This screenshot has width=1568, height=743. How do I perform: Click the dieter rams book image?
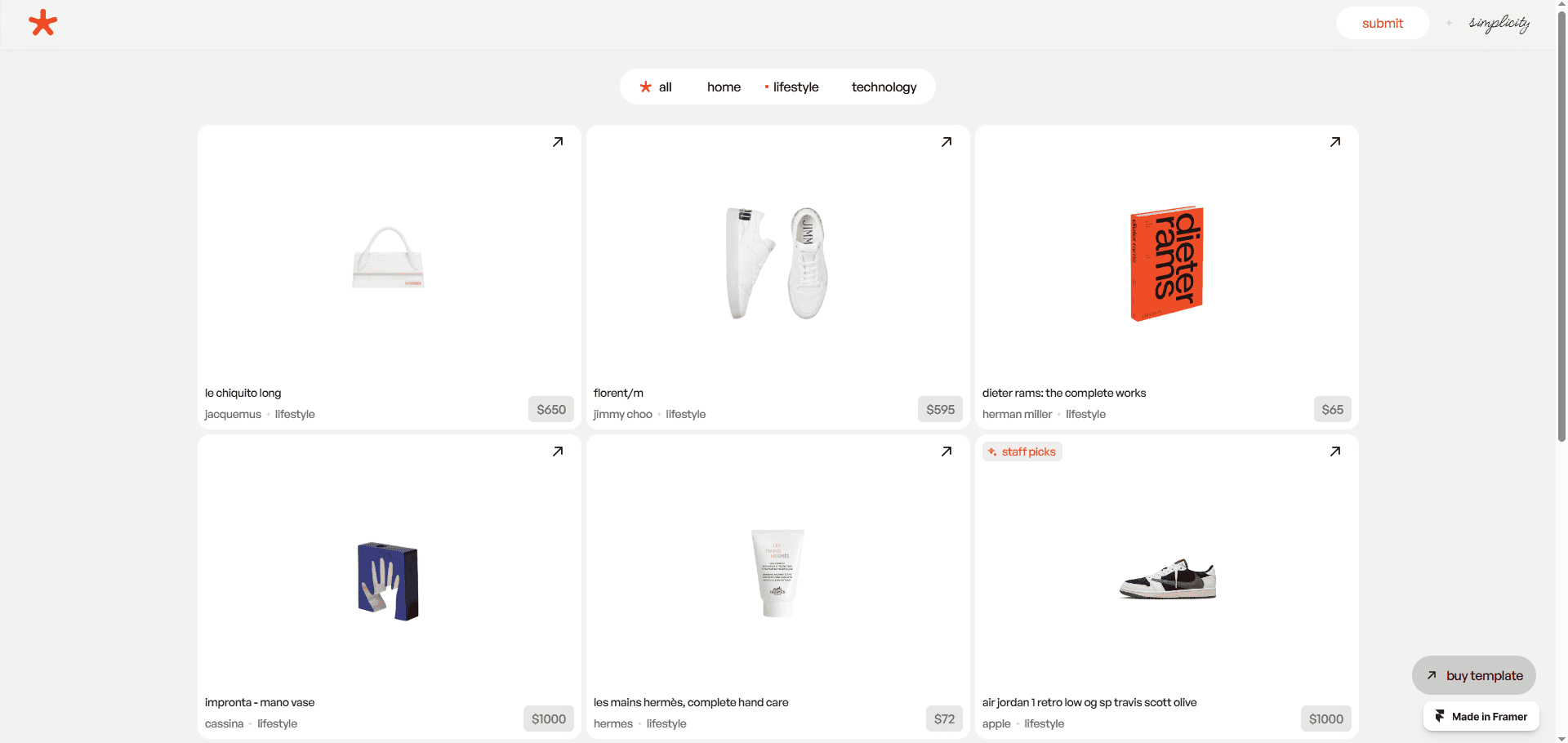tap(1167, 263)
